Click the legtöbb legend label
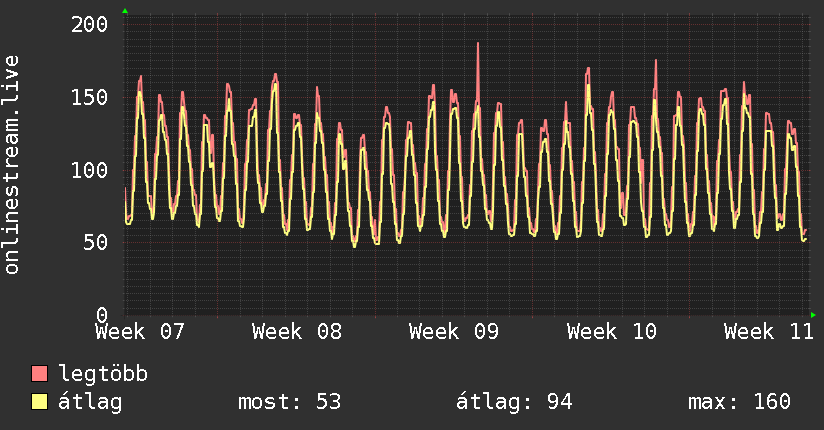The height and width of the screenshot is (430, 824). 104,374
